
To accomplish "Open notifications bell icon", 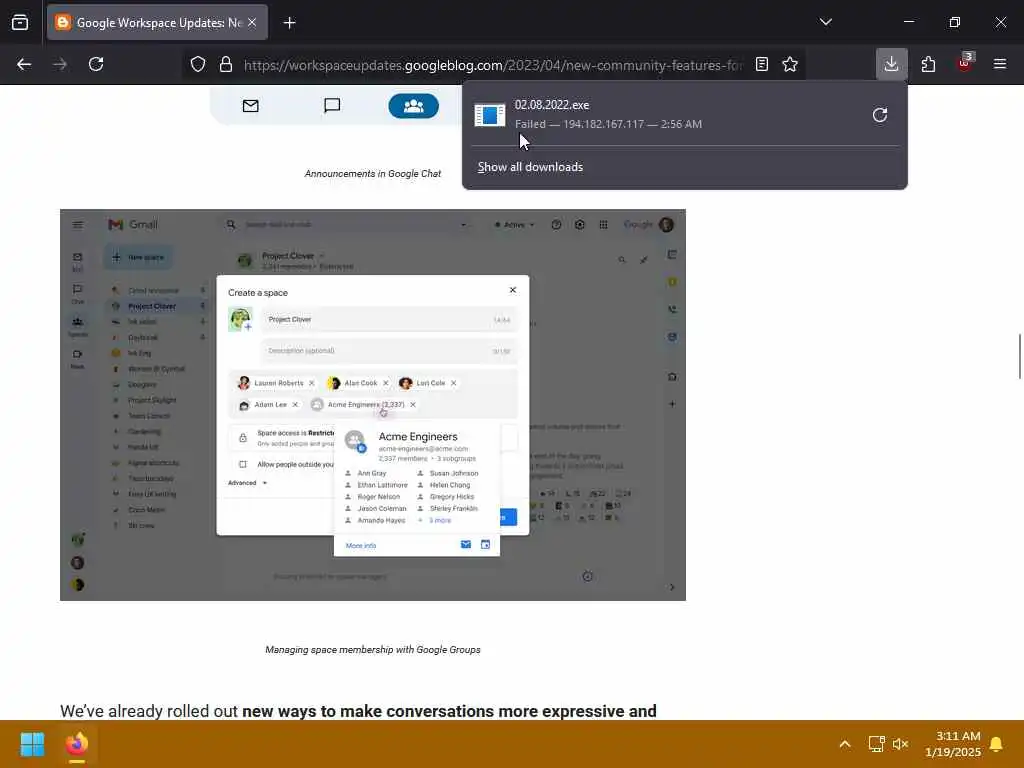I will tap(997, 744).
